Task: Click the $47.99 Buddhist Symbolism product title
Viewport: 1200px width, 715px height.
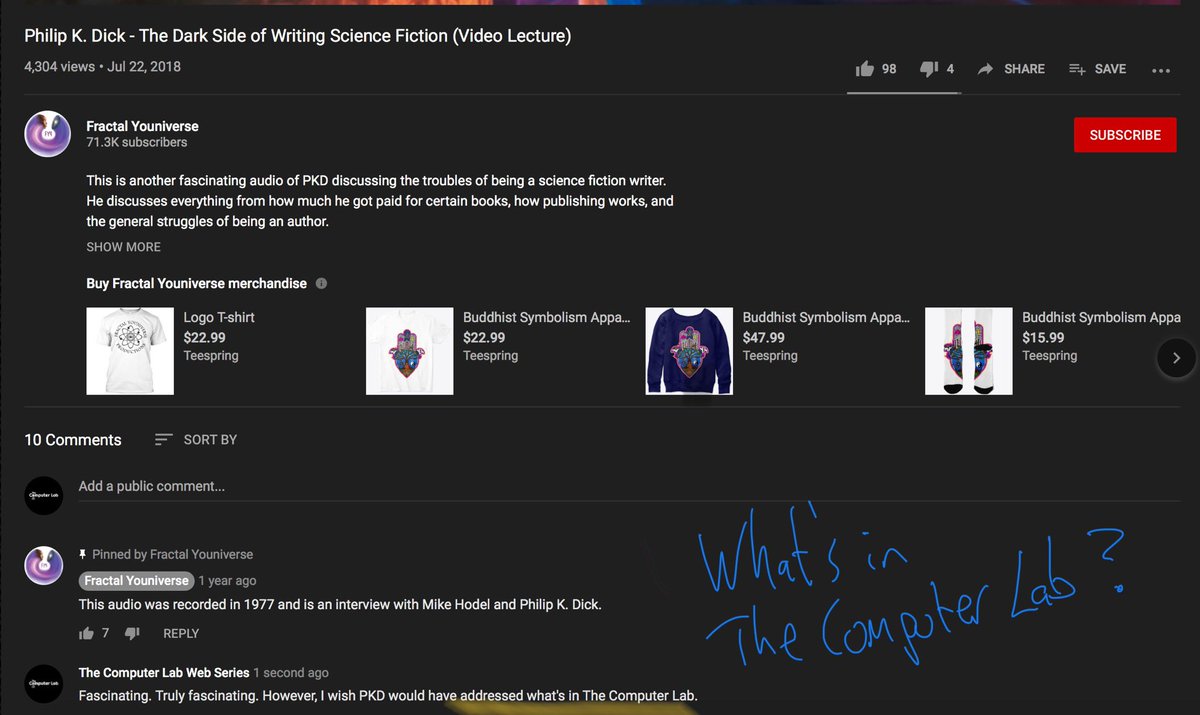Action: (x=826, y=317)
